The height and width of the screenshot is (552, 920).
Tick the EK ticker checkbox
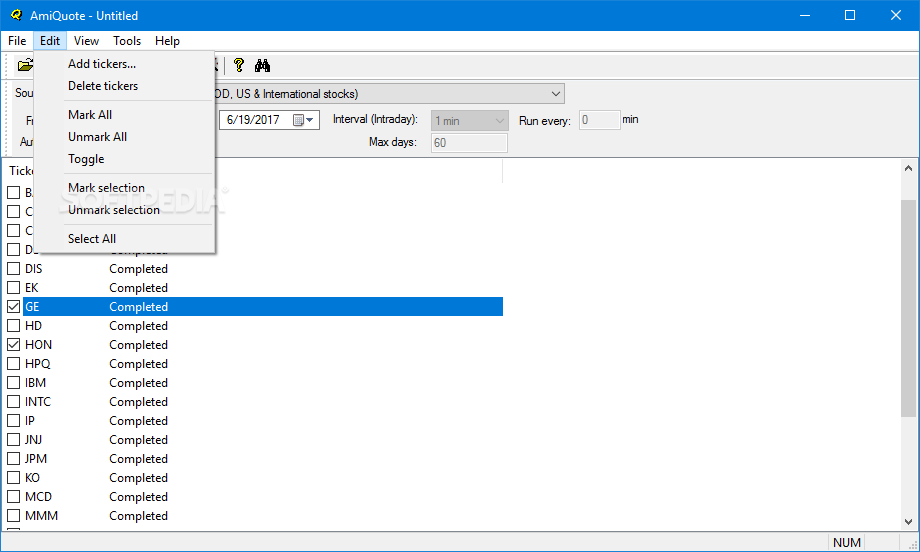click(13, 287)
